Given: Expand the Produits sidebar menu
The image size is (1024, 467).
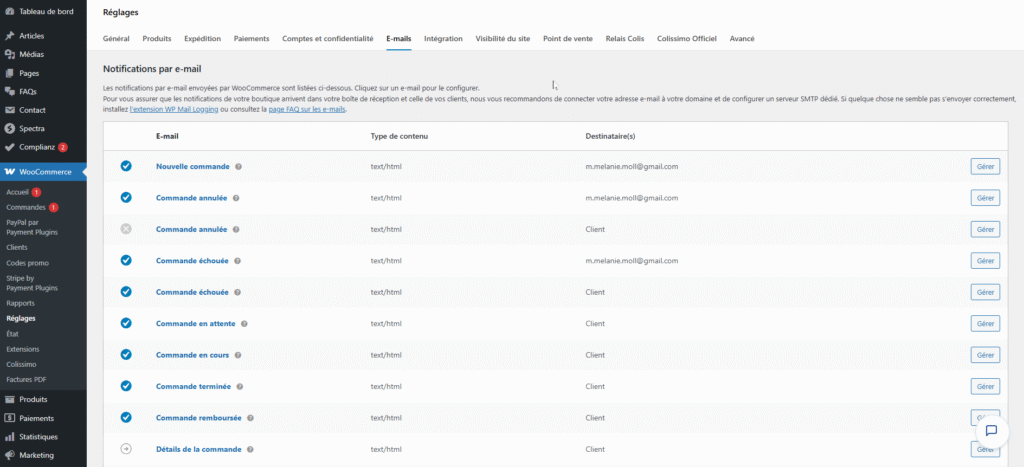Looking at the screenshot, I should coord(33,399).
